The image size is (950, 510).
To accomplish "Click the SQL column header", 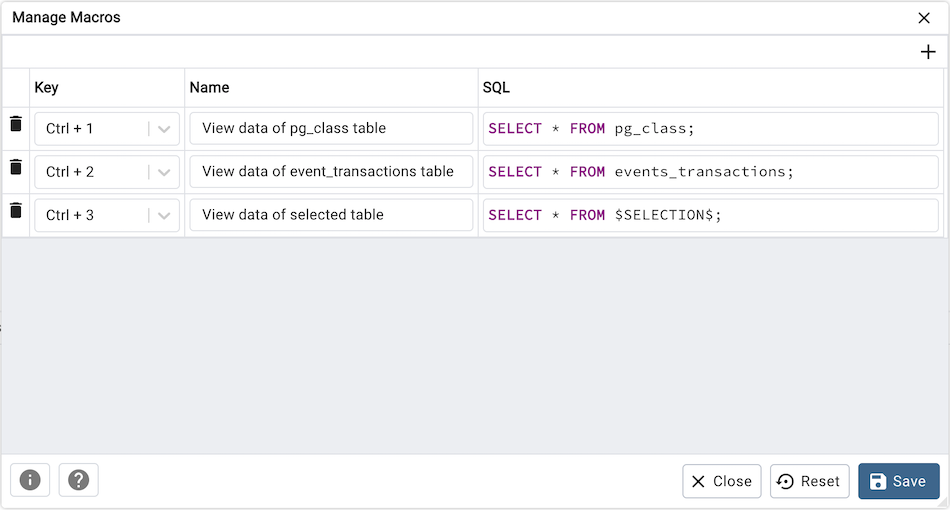I will coord(496,88).
